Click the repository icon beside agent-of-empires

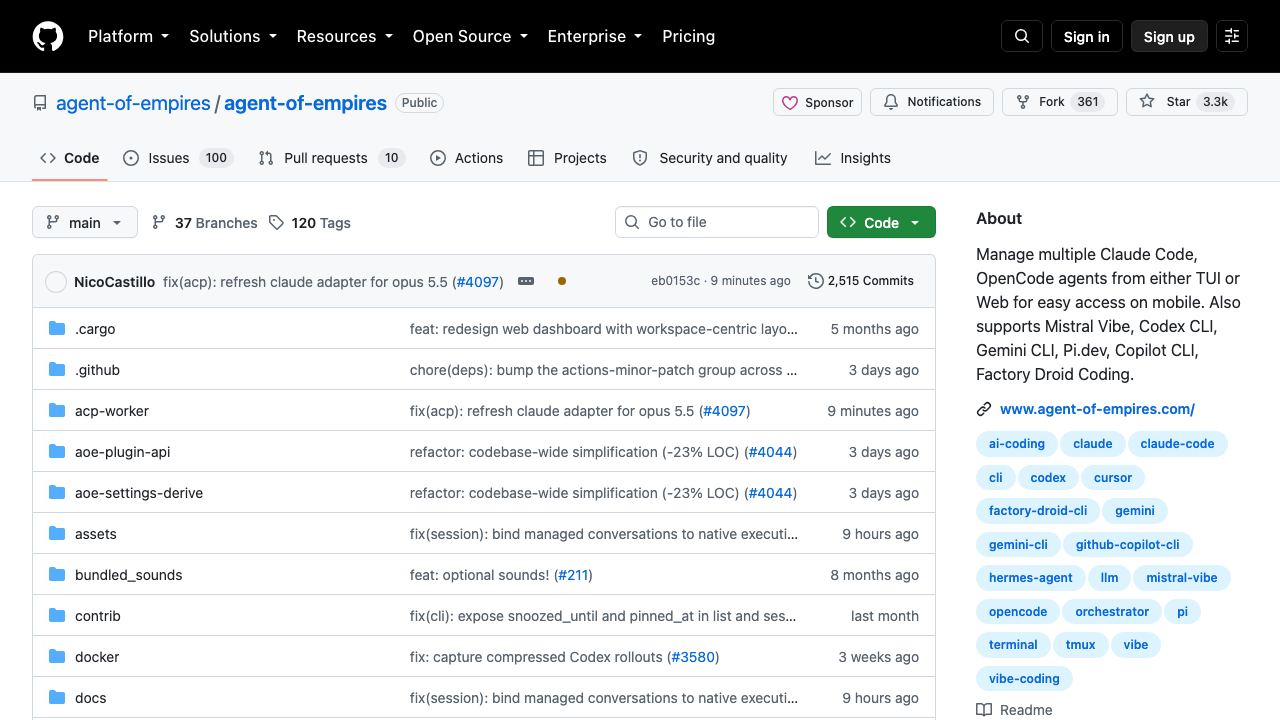coord(40,103)
